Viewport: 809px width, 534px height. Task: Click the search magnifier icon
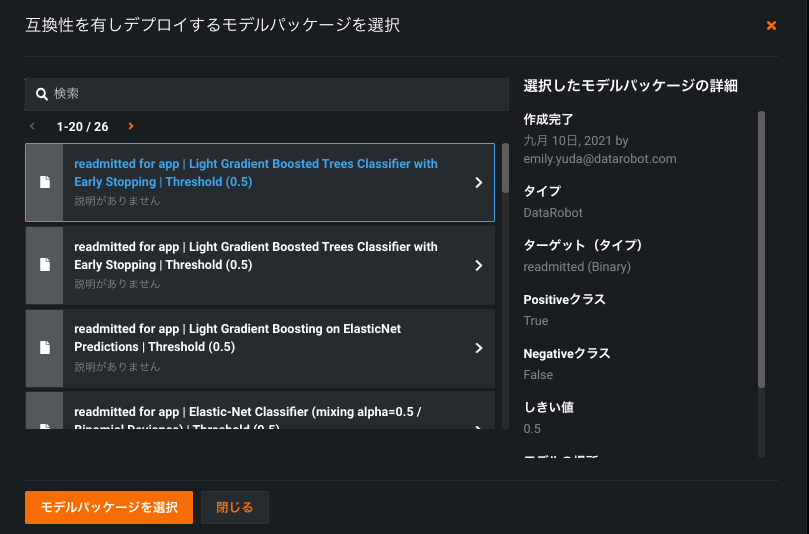point(42,94)
